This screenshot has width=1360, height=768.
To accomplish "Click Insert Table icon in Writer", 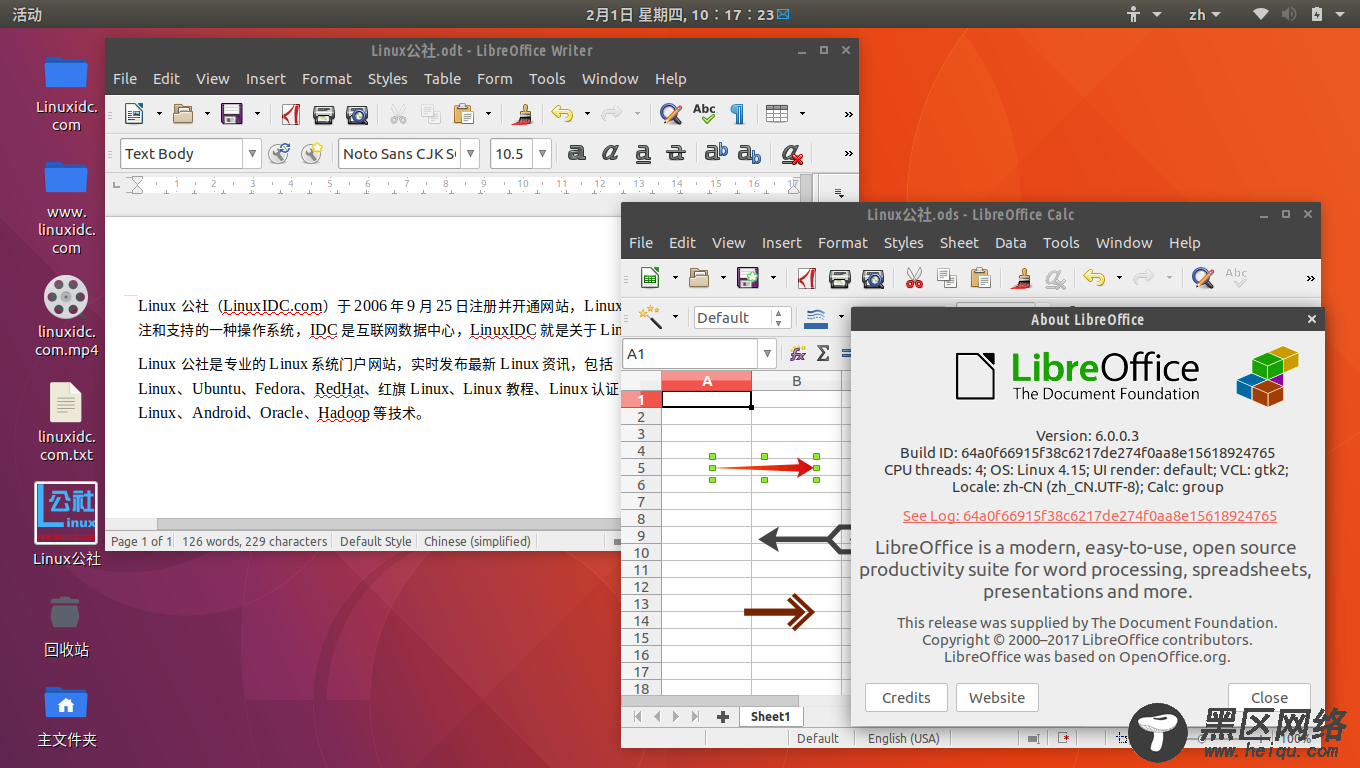I will 777,114.
